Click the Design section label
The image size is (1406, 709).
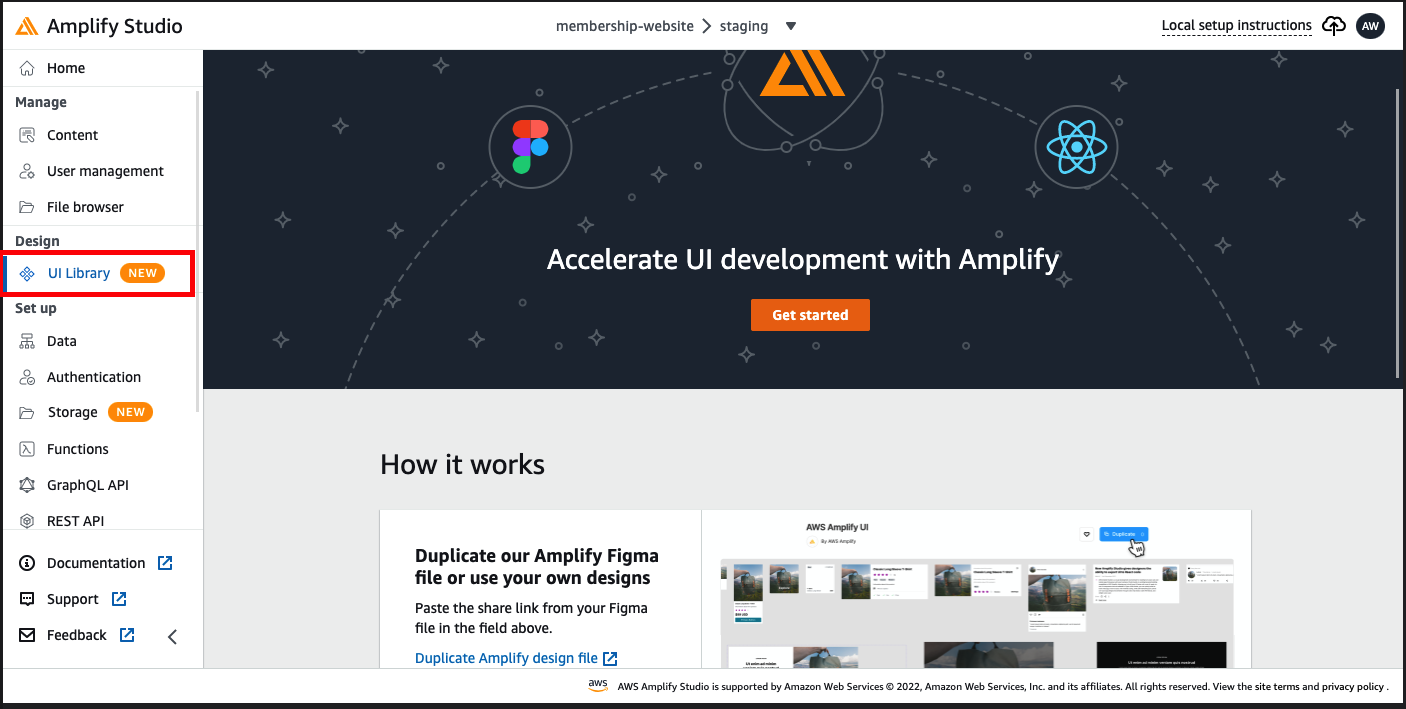37,241
